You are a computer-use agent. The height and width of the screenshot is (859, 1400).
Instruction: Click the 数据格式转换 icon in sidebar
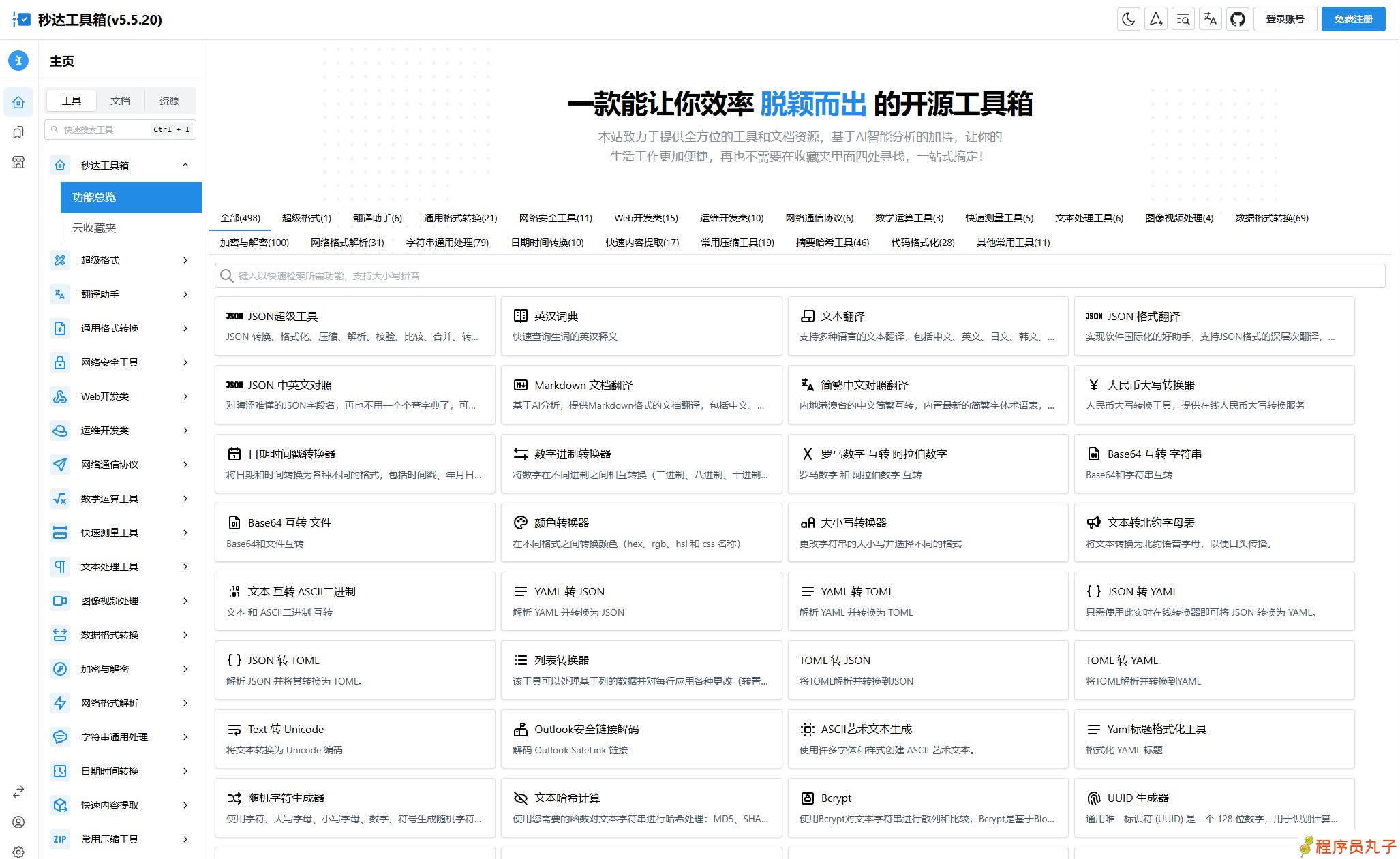click(x=60, y=635)
